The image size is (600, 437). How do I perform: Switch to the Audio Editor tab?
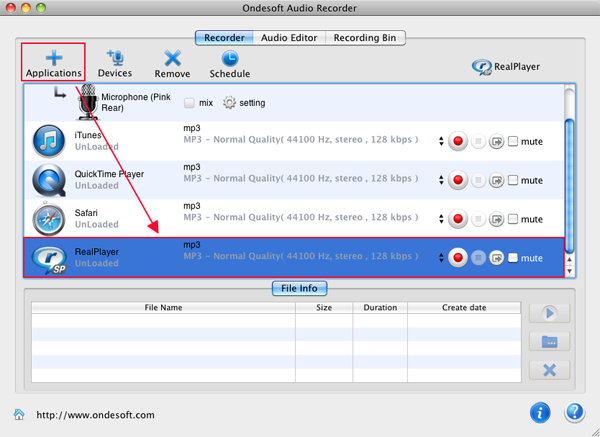pos(289,38)
